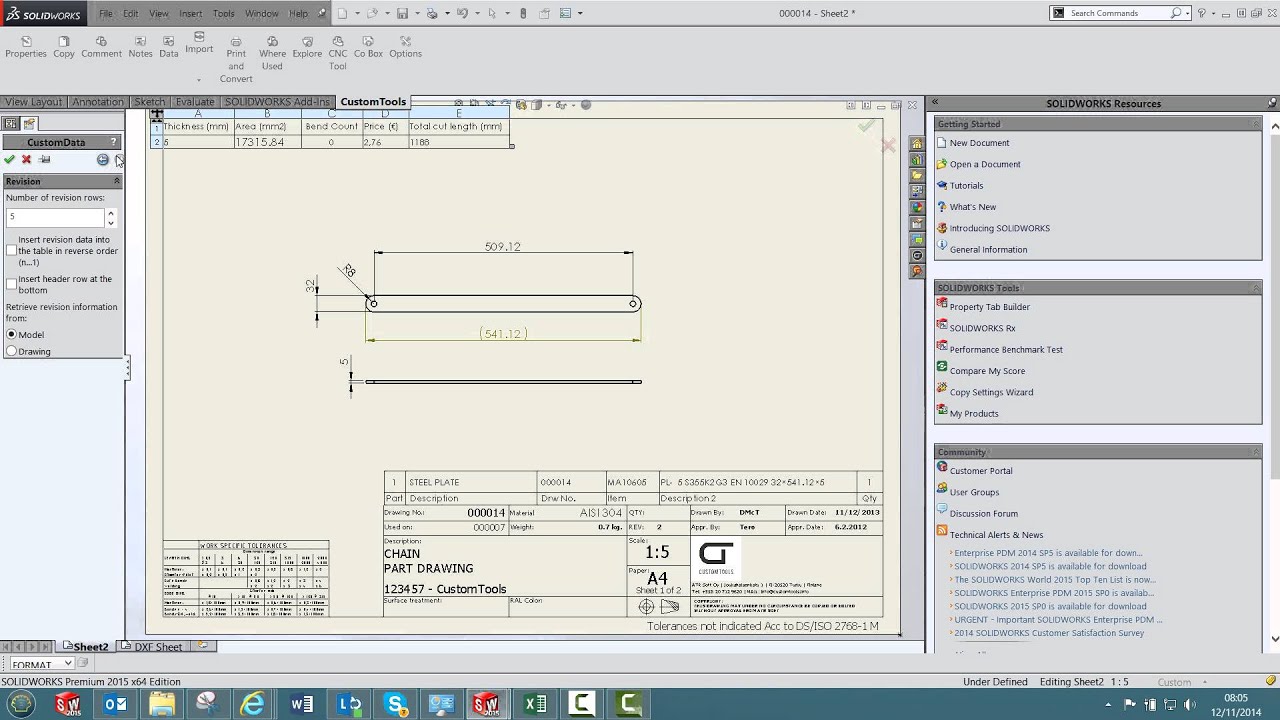Open Custom Properties task pane icon
The height and width of the screenshot is (720, 1280).
pos(917,224)
